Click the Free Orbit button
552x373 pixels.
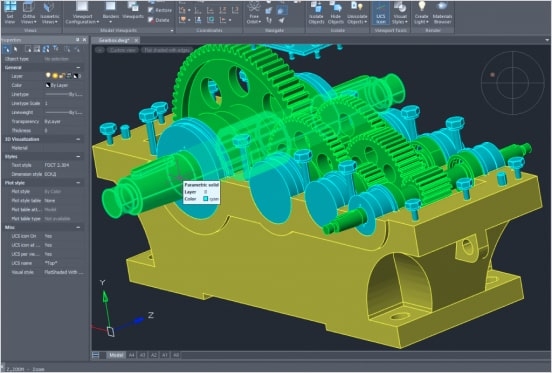pos(253,12)
